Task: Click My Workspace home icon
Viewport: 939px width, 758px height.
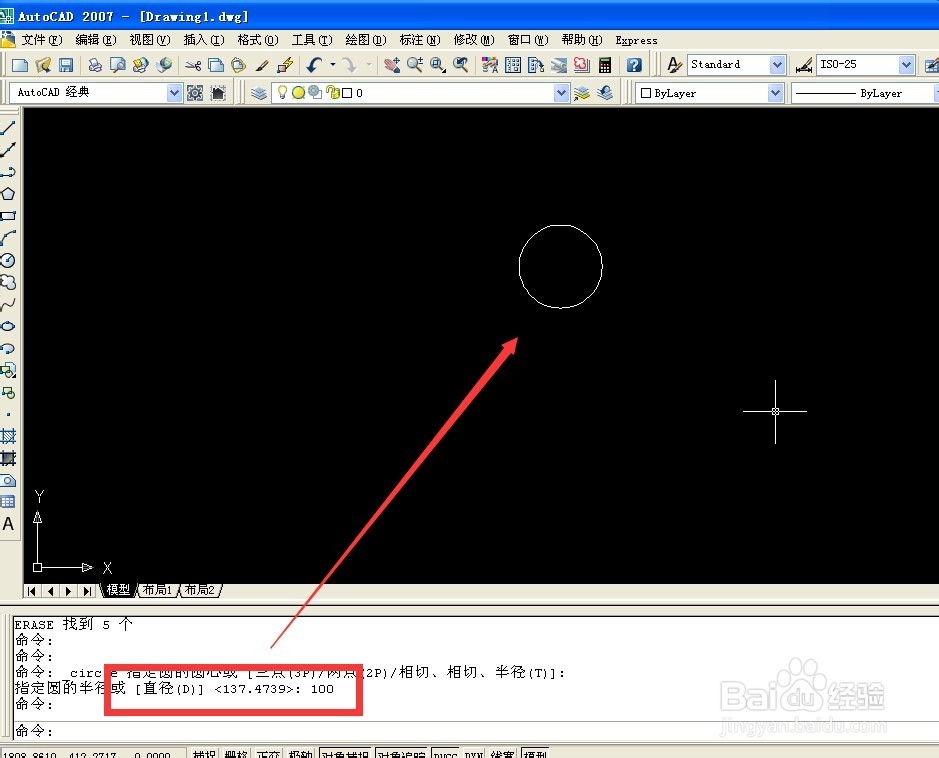Action: tap(218, 93)
